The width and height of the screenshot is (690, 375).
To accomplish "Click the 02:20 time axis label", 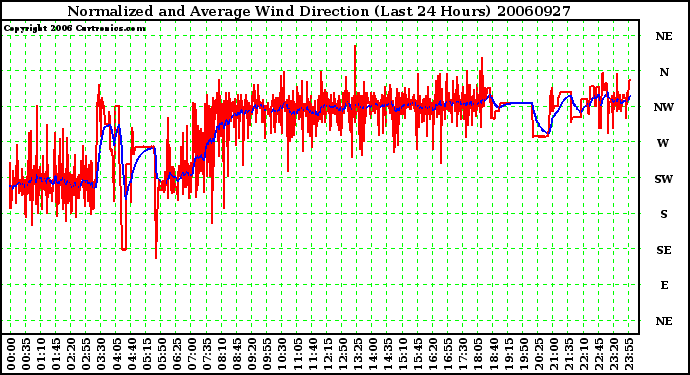I will [x=71, y=354].
